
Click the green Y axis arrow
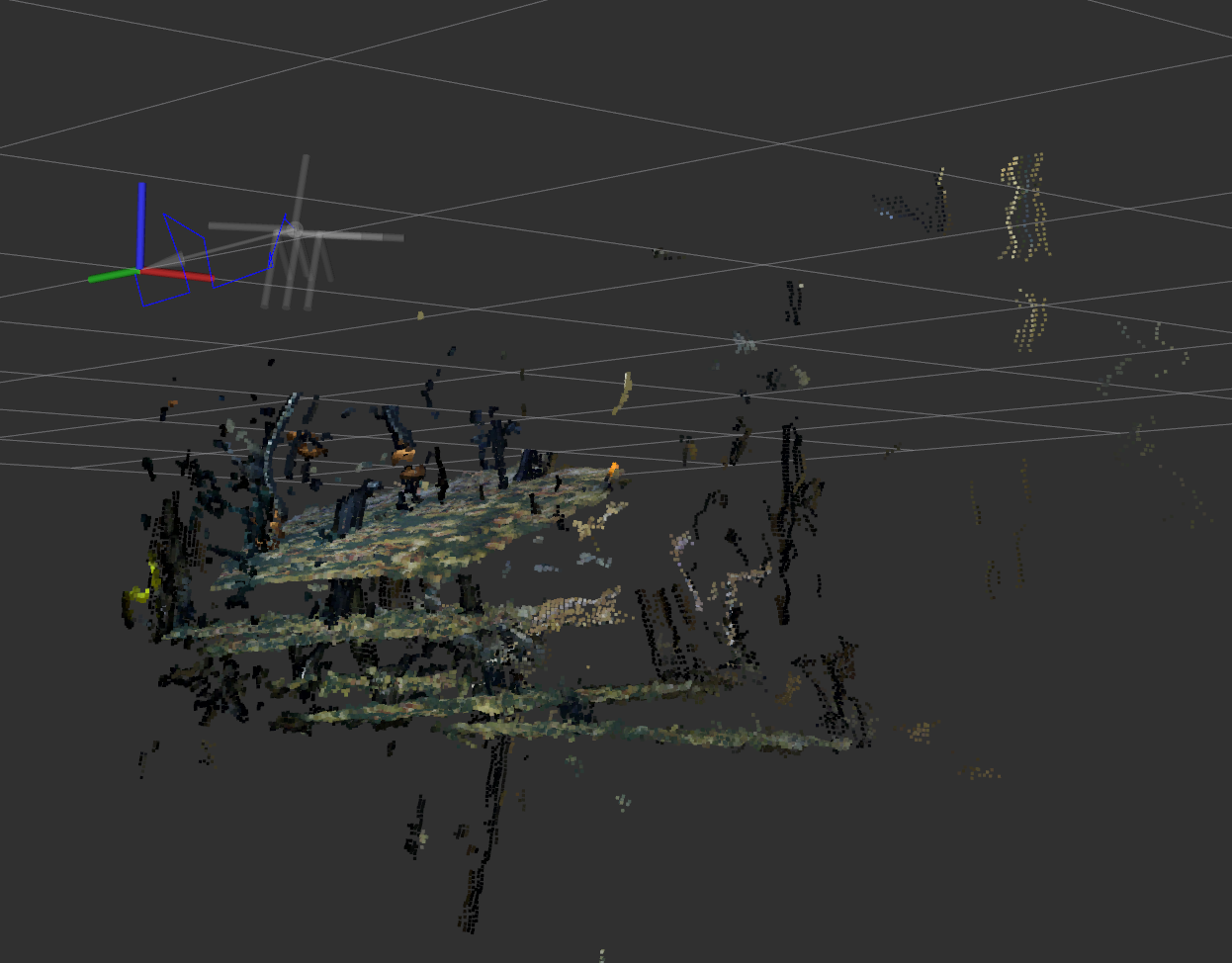point(109,277)
